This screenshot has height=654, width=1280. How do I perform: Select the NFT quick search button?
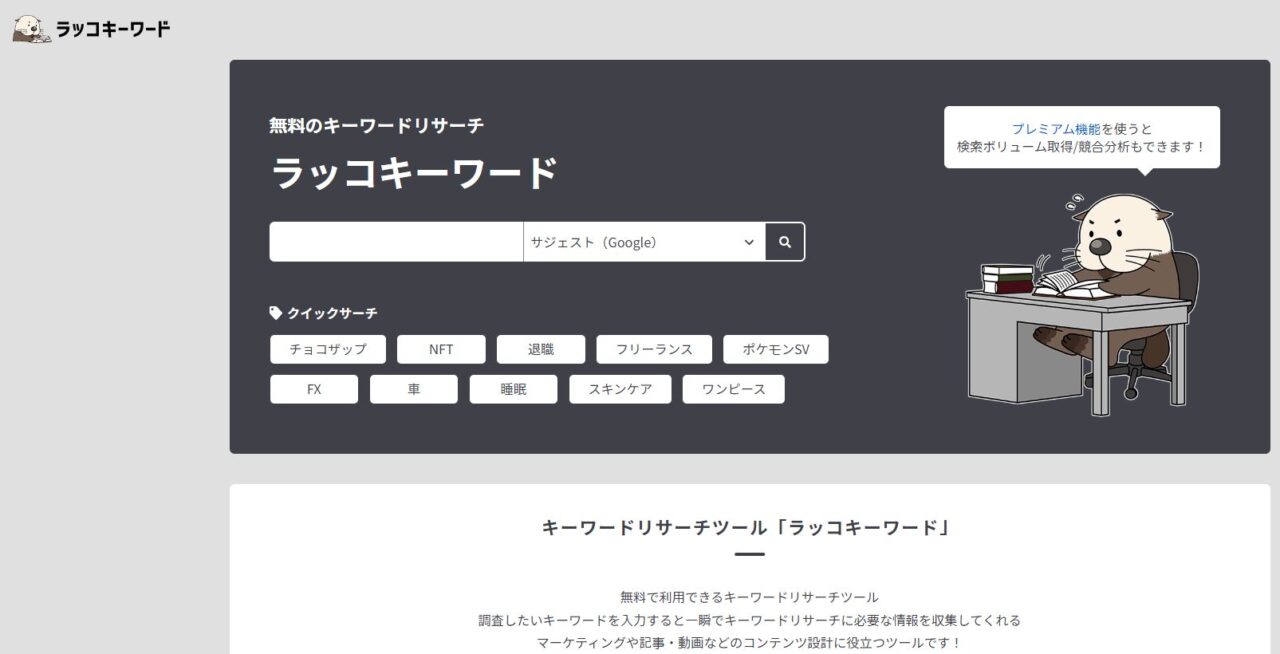(x=441, y=349)
